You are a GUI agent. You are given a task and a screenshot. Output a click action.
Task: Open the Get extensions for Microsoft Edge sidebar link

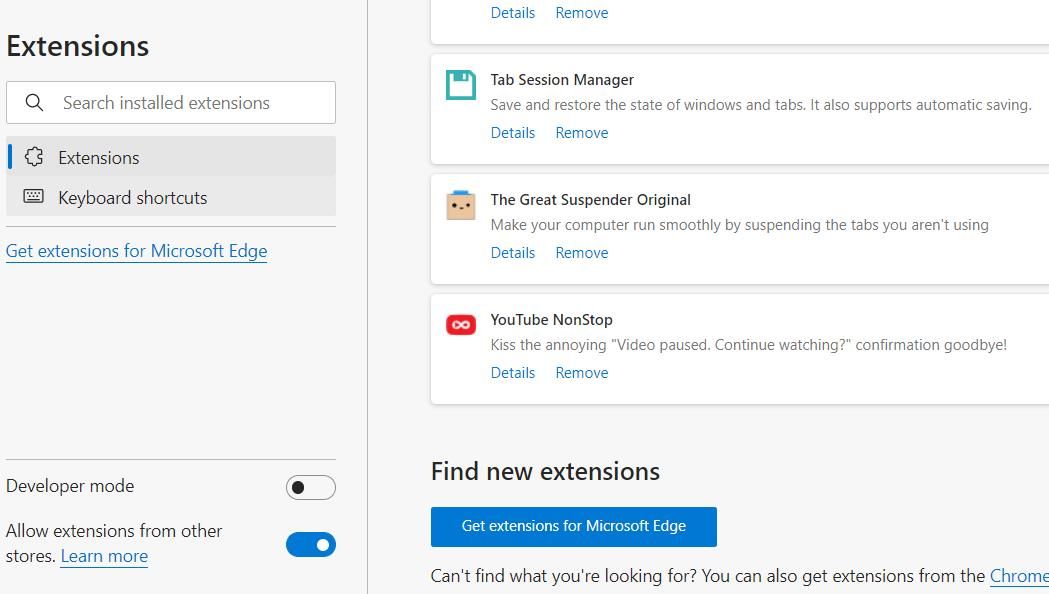coord(136,251)
